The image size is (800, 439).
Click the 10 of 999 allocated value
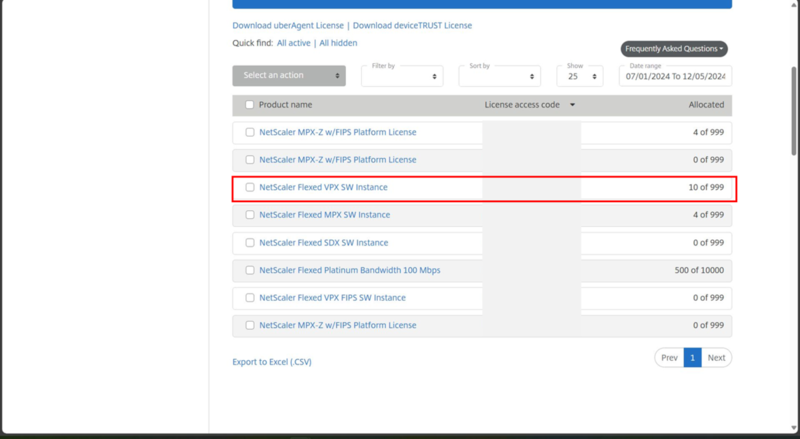pos(706,187)
